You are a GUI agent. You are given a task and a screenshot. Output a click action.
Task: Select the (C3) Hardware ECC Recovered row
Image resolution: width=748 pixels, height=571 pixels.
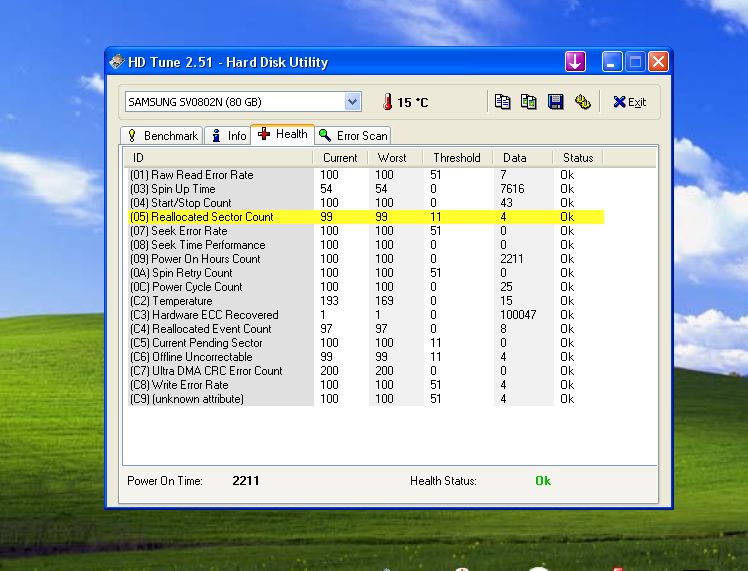click(366, 315)
